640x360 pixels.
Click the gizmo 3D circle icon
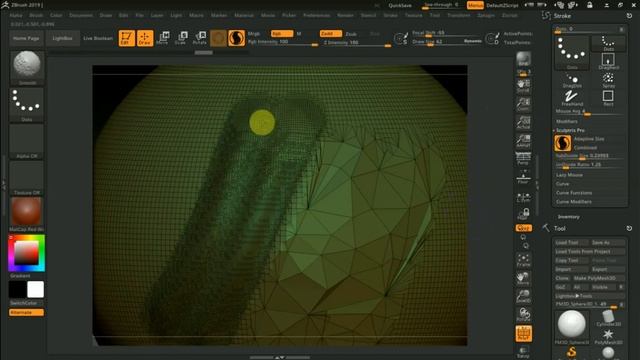click(218, 38)
